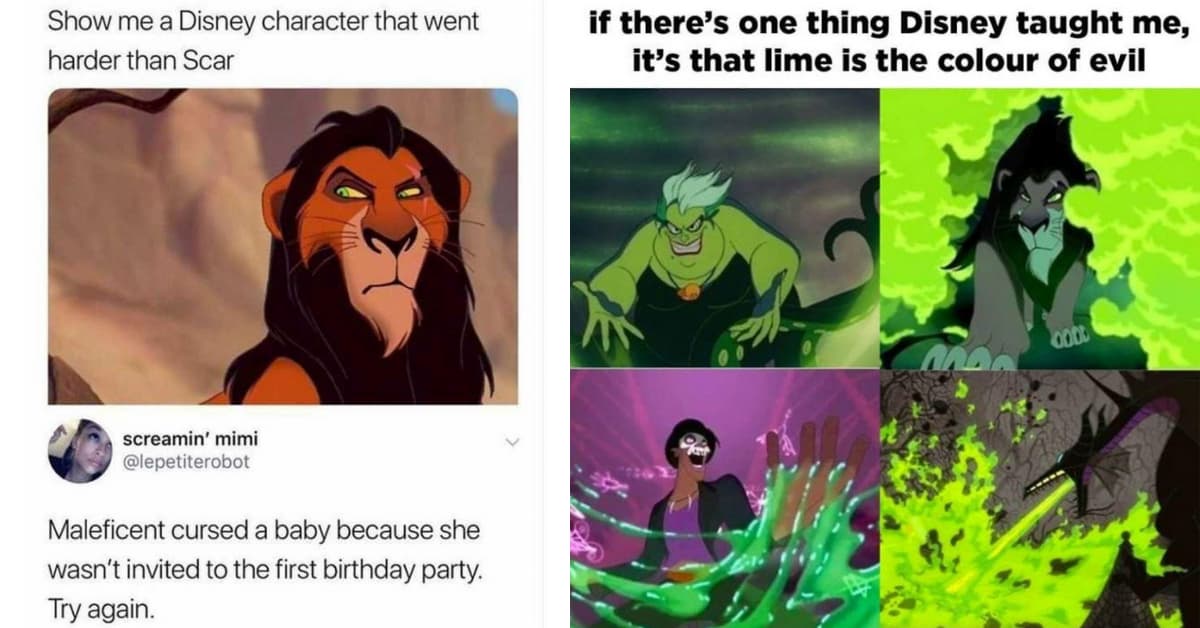The width and height of the screenshot is (1200, 628).
Task: Click the @lepetiterobot handle
Action: [x=184, y=461]
